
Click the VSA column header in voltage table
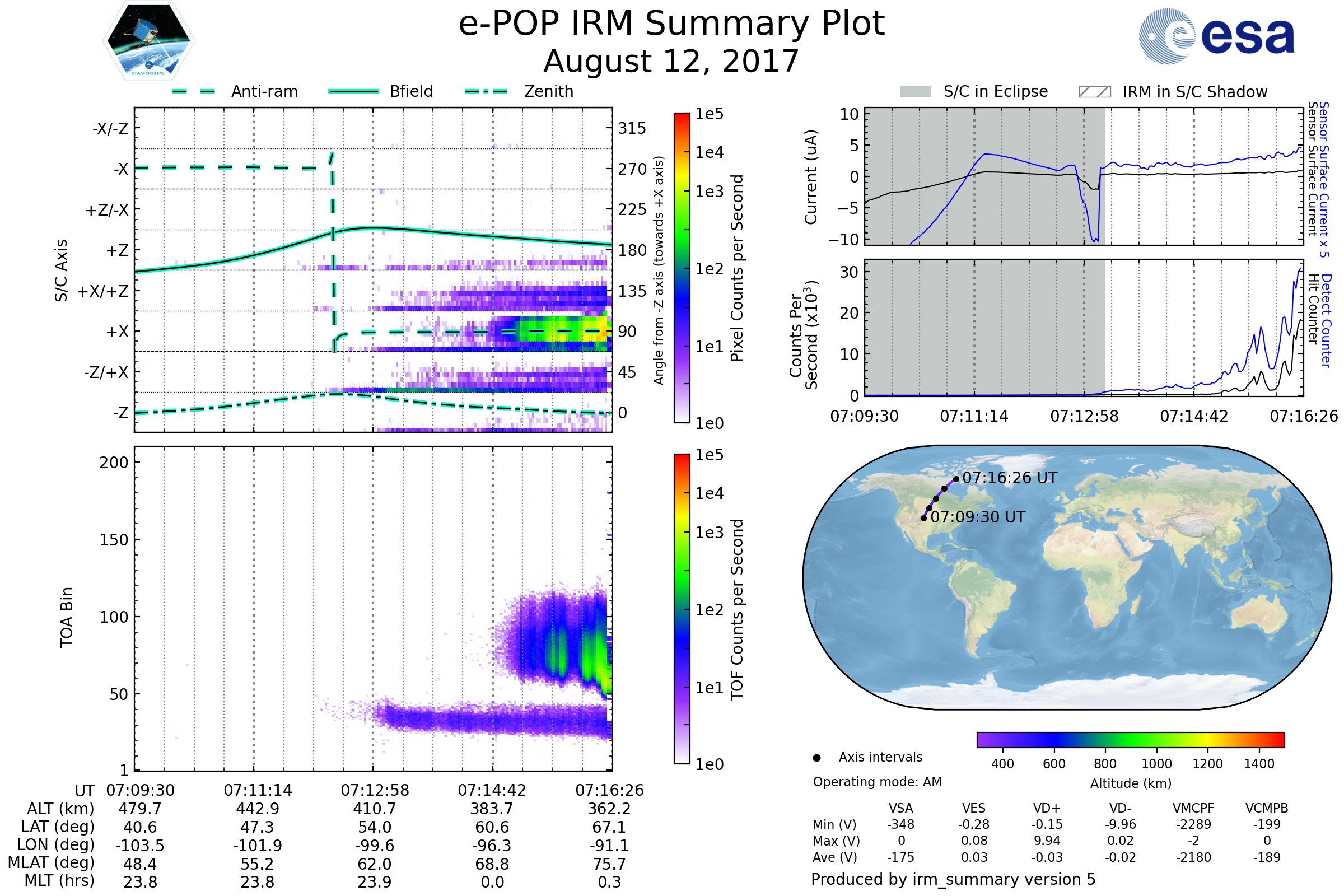(900, 808)
